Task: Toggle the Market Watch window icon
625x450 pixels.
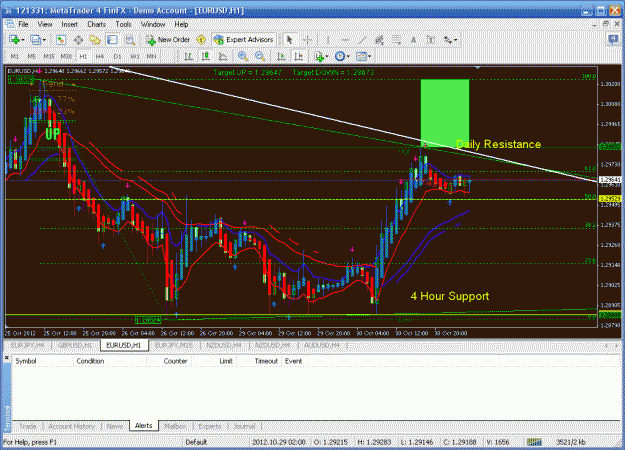Action: tap(61, 39)
